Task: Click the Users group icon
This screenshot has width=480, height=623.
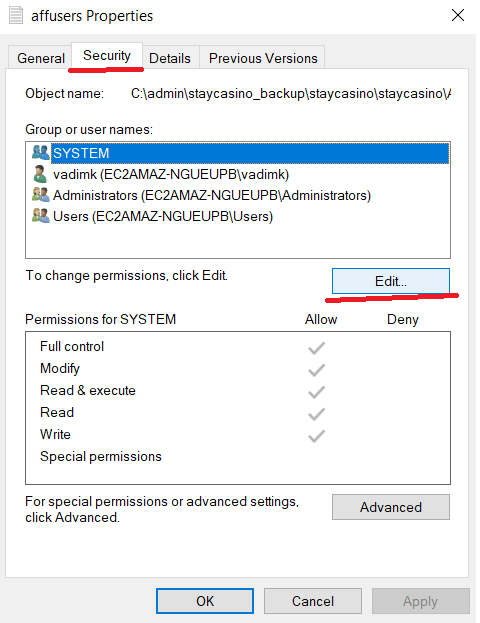Action: coord(41,216)
